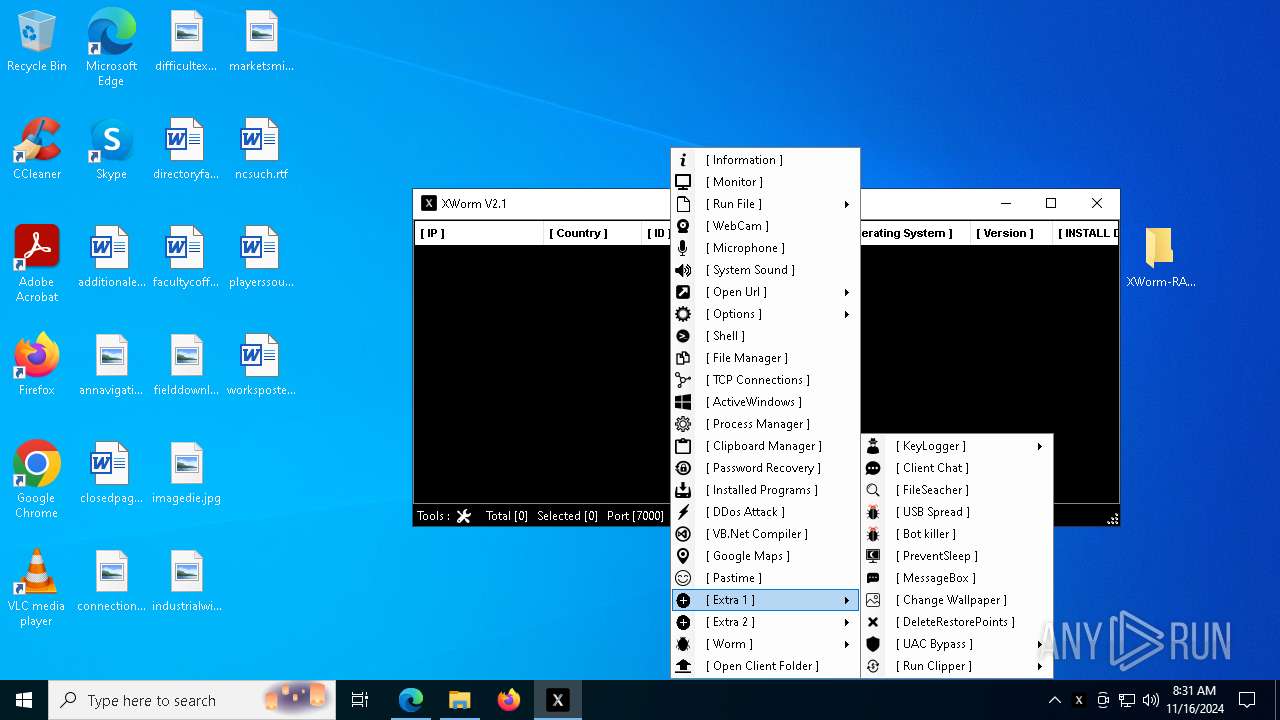Click the MessageBox icon in the submenu
The height and width of the screenshot is (720, 1280).
coord(873,578)
